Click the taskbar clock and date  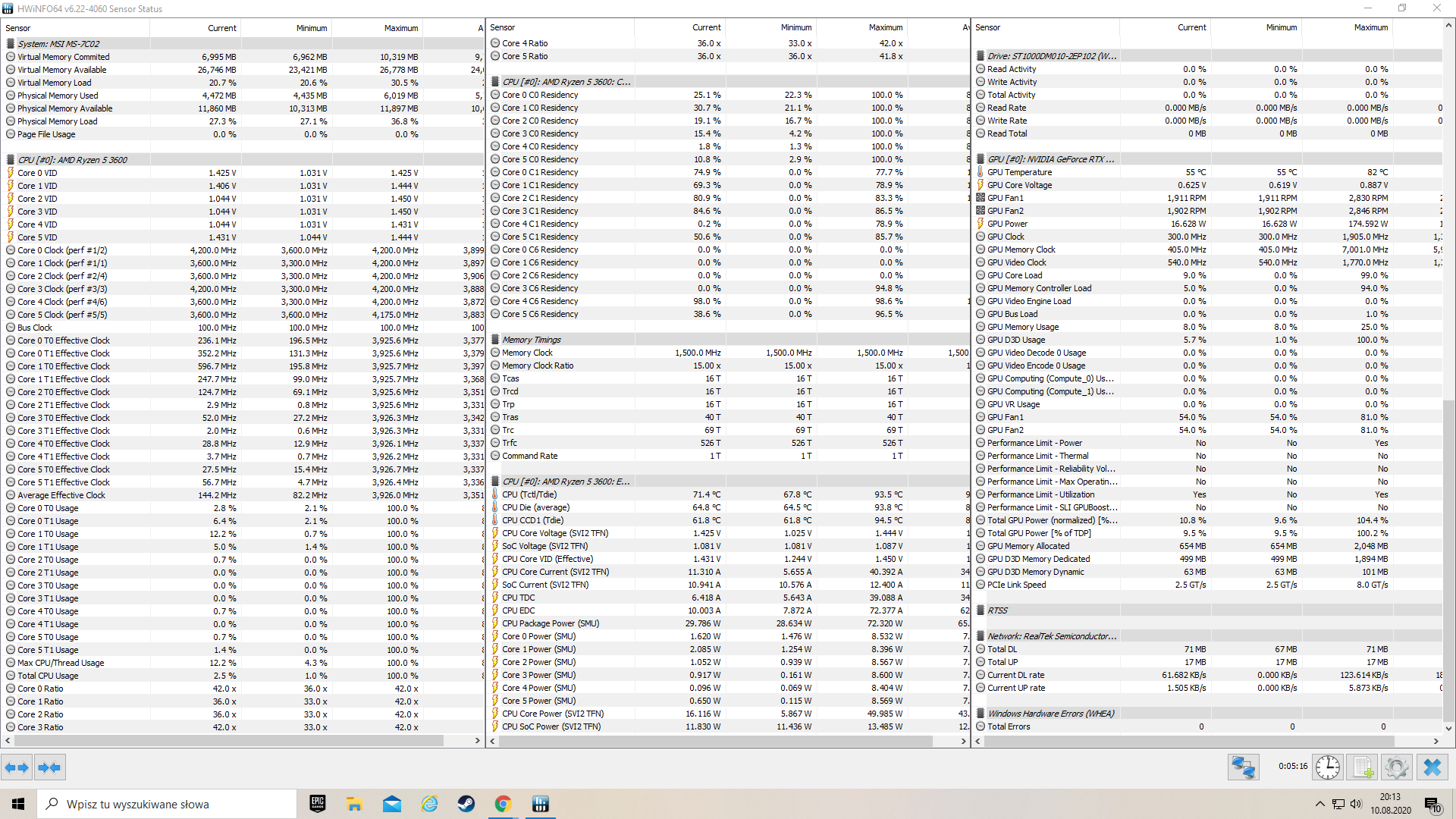pyautogui.click(x=1390, y=804)
